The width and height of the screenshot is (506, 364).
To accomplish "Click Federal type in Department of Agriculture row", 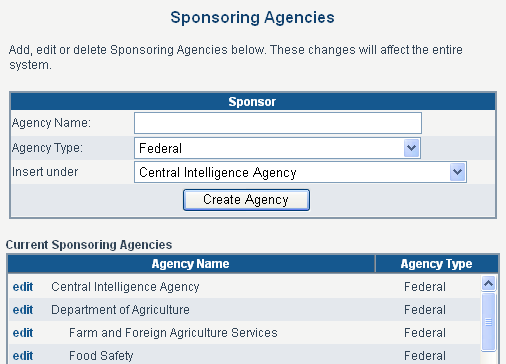I will (x=425, y=310).
